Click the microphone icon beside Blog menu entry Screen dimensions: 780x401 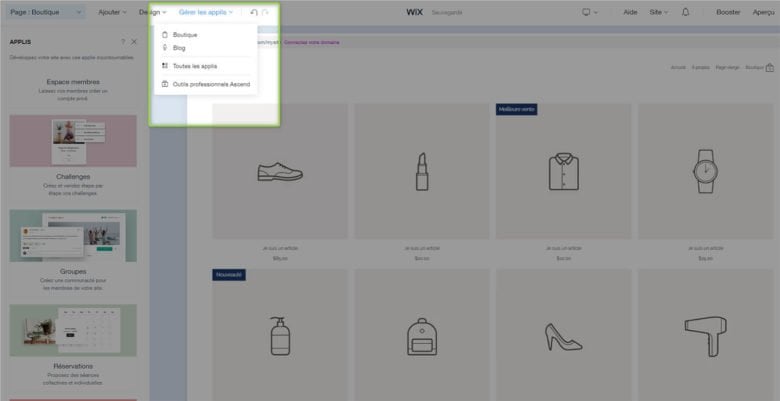click(165, 48)
